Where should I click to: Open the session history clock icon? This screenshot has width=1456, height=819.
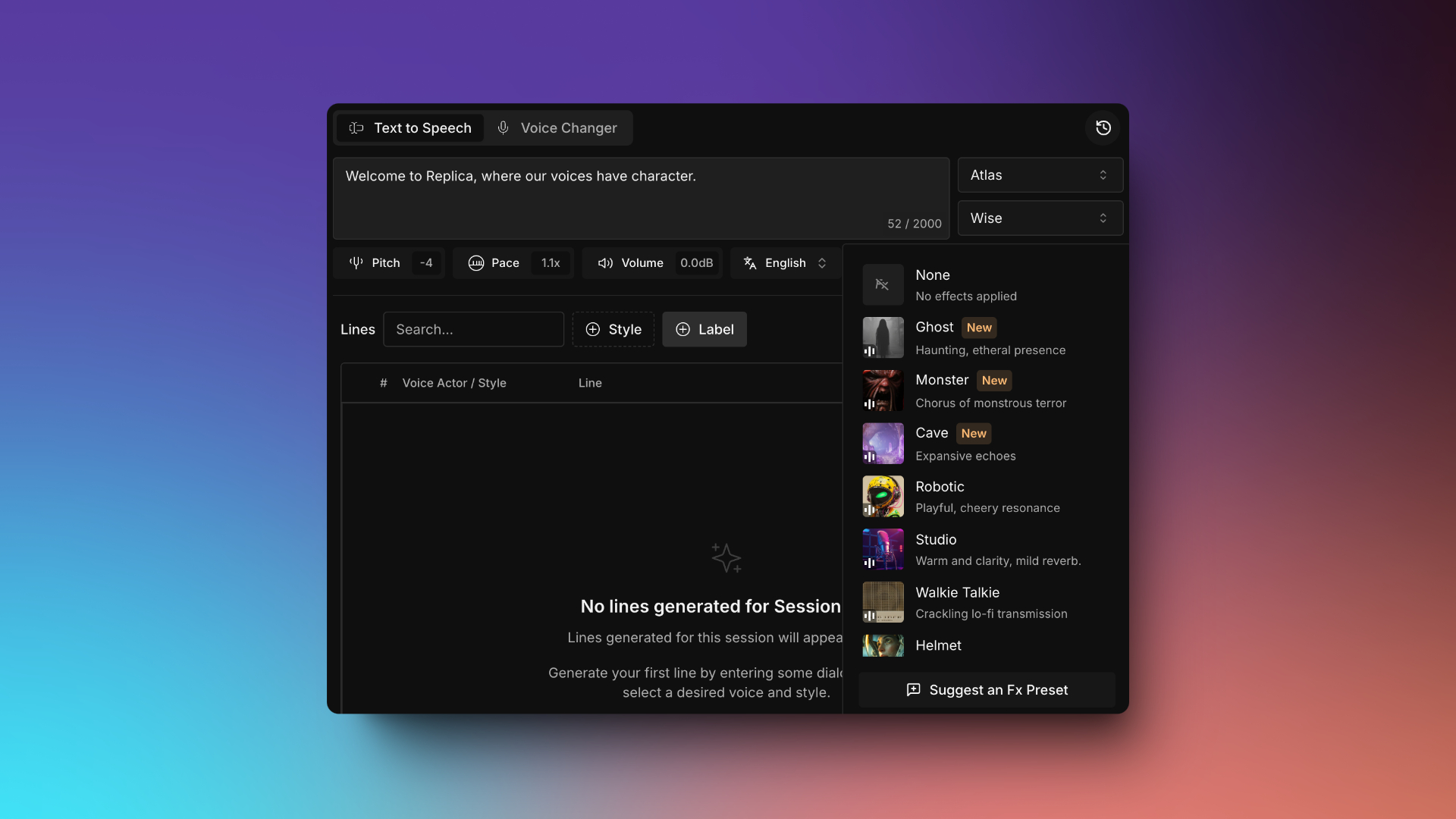pos(1103,127)
